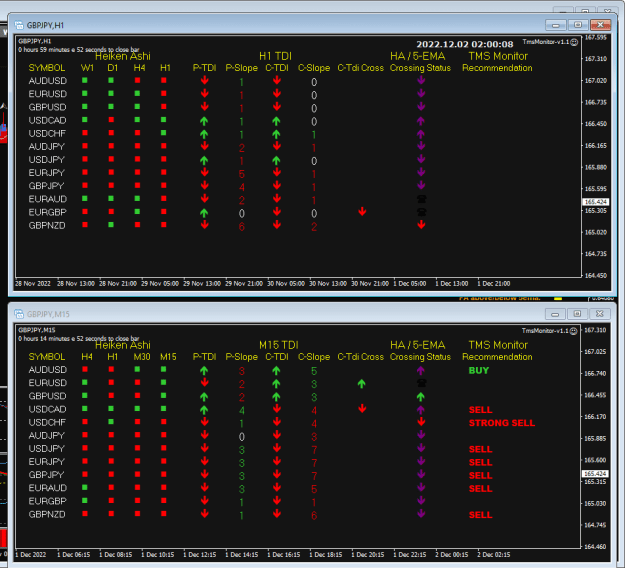The width and height of the screenshot is (625, 568).
Task: Minimize the GBPJPY,M15 chart window
Action: 555,314
